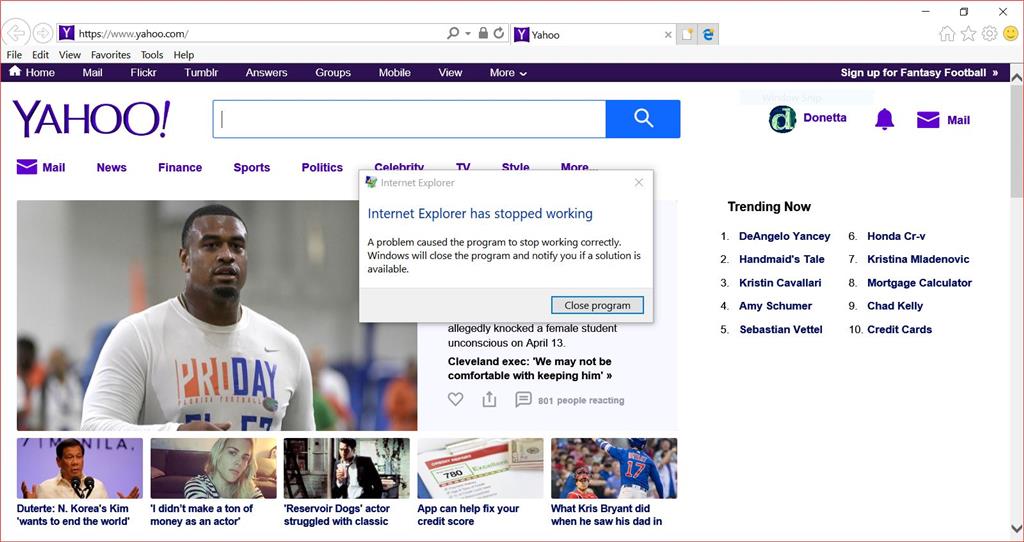1024x542 pixels.
Task: Open Flickr from the purple bar
Action: click(x=143, y=72)
